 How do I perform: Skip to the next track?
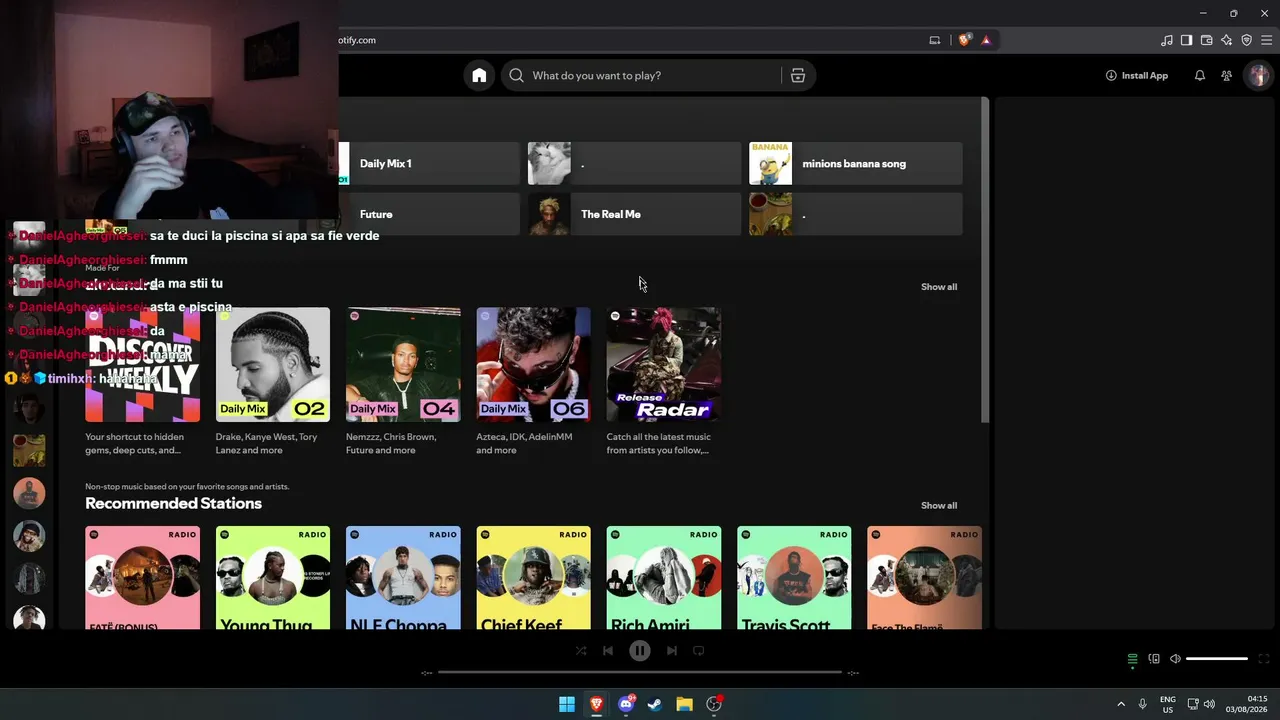pos(672,650)
